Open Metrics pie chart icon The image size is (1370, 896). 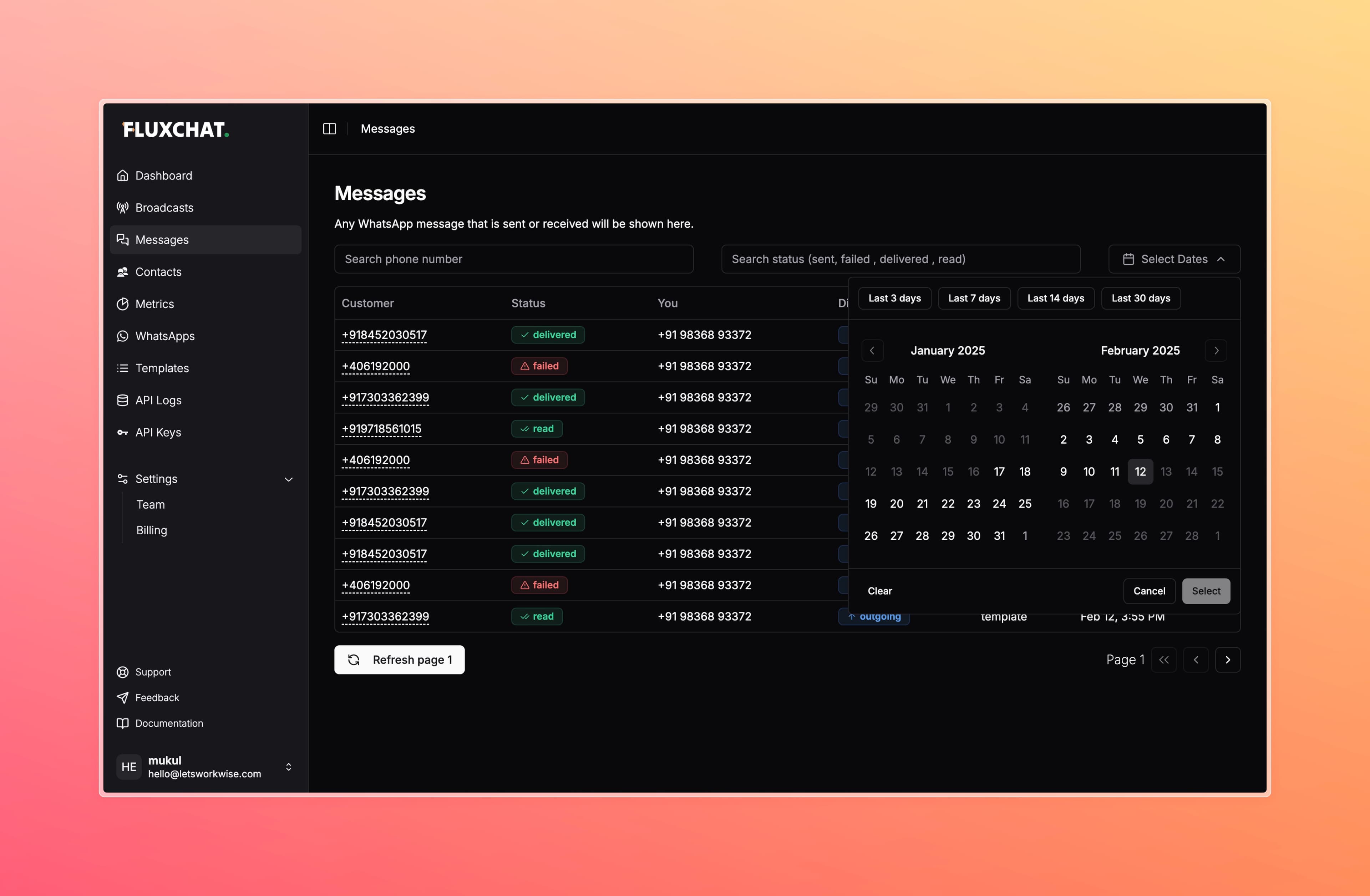[123, 304]
